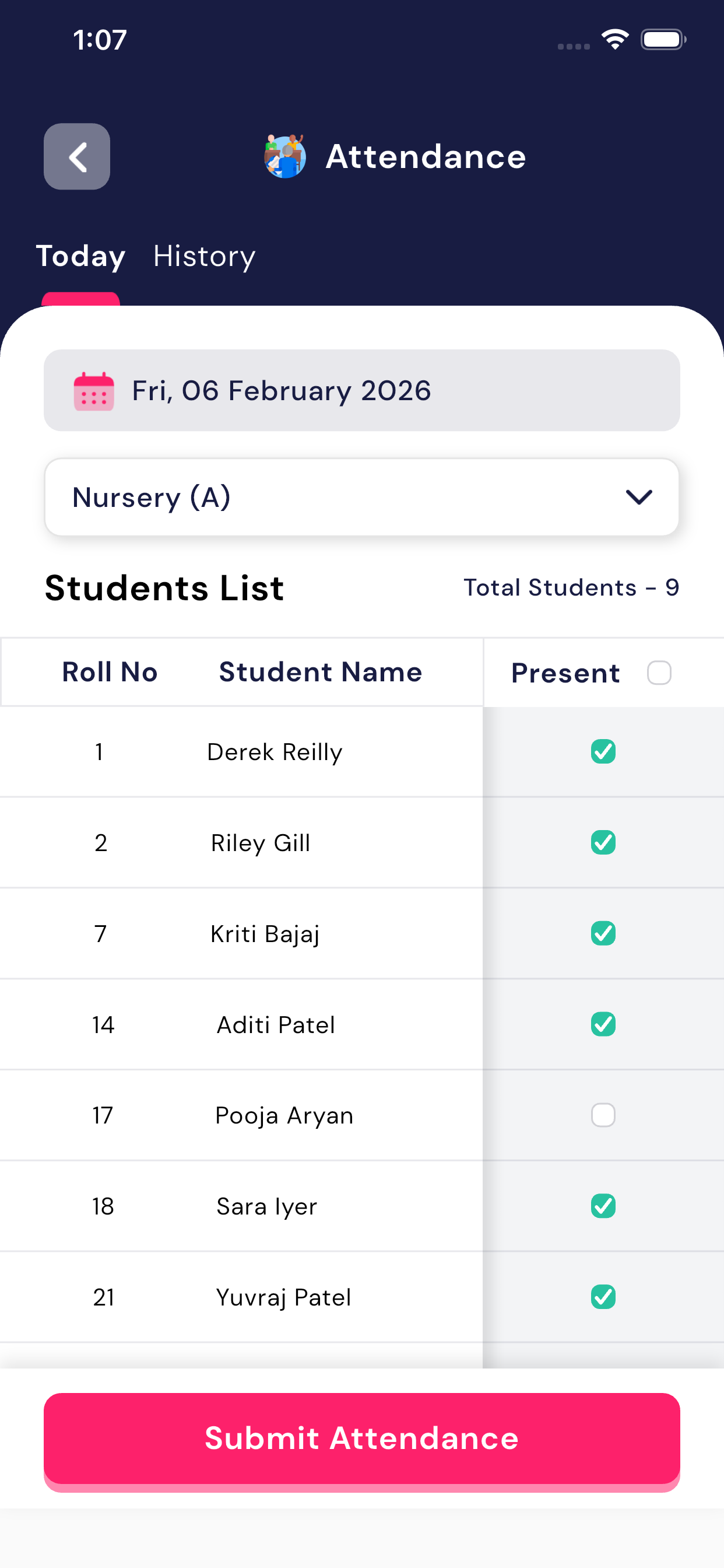The width and height of the screenshot is (724, 1568).
Task: Mark Pooja Aryan as present
Action: (x=603, y=1115)
